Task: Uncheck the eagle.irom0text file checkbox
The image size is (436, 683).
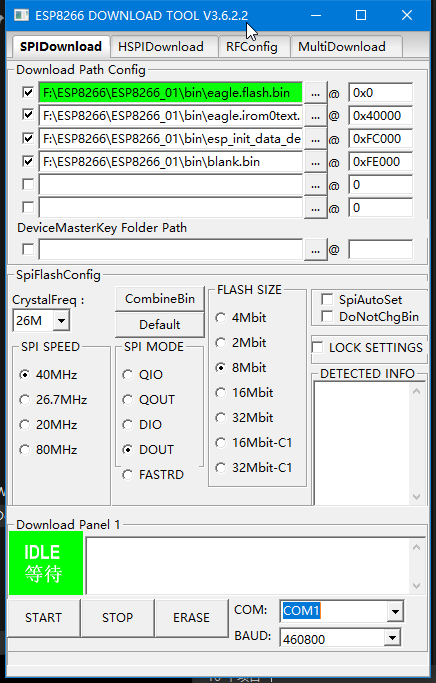Action: point(28,115)
